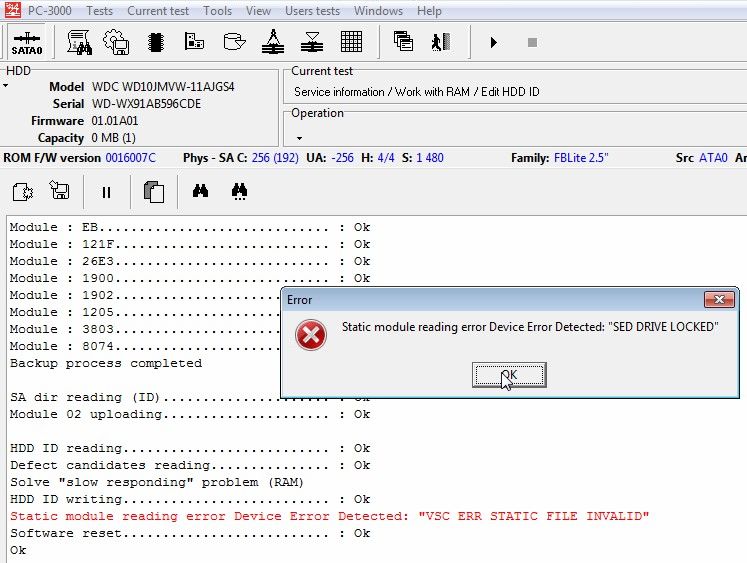Click the SATA0 port selector button
747x563 pixels.
pyautogui.click(x=27, y=42)
